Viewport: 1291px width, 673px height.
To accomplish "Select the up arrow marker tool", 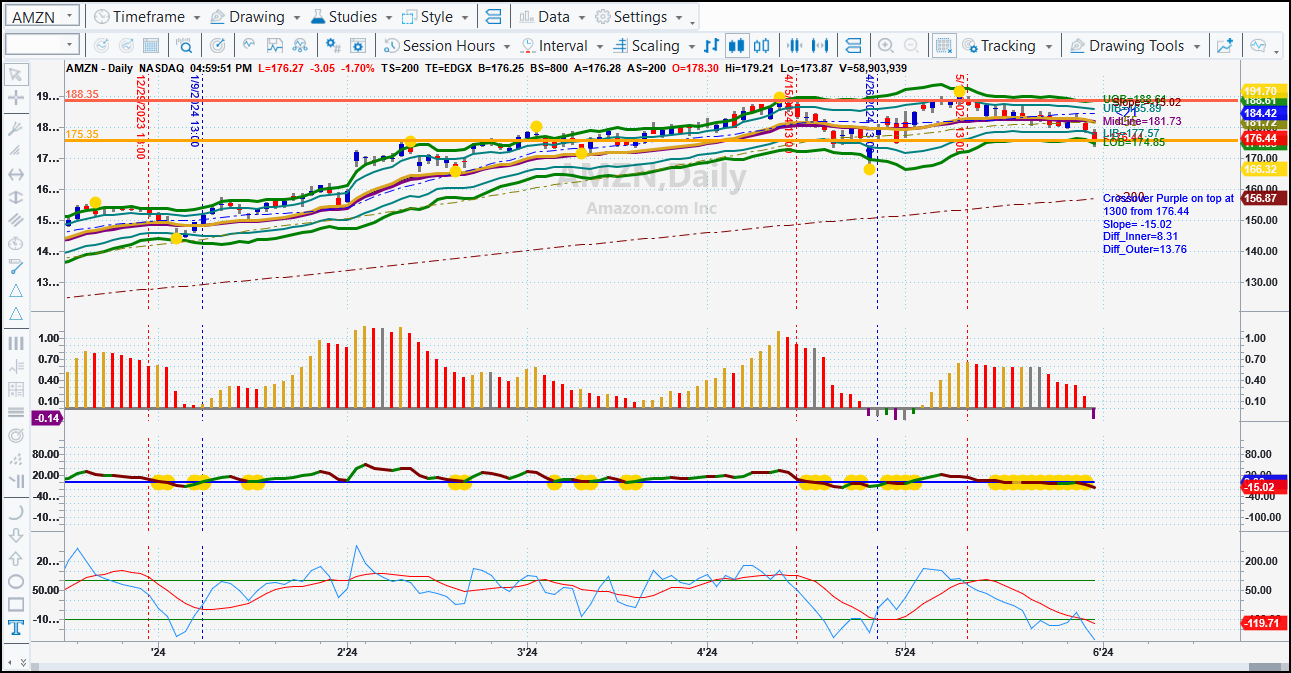I will (x=15, y=558).
